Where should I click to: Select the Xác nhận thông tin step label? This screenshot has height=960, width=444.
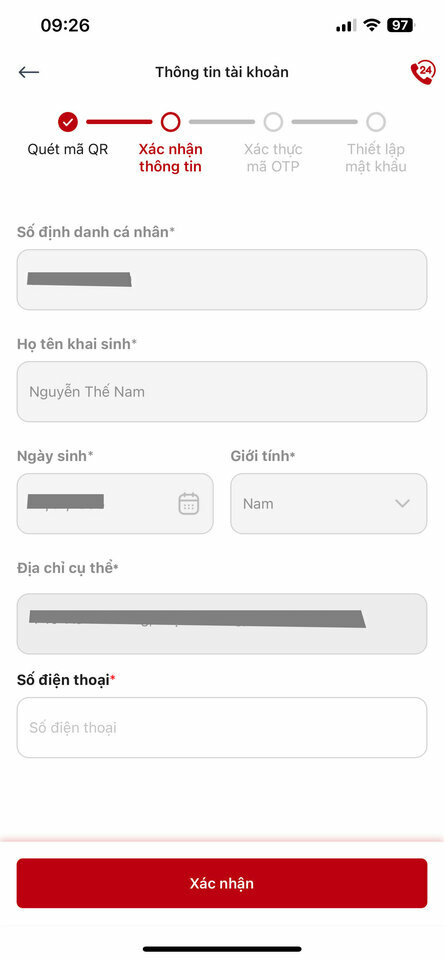170,157
